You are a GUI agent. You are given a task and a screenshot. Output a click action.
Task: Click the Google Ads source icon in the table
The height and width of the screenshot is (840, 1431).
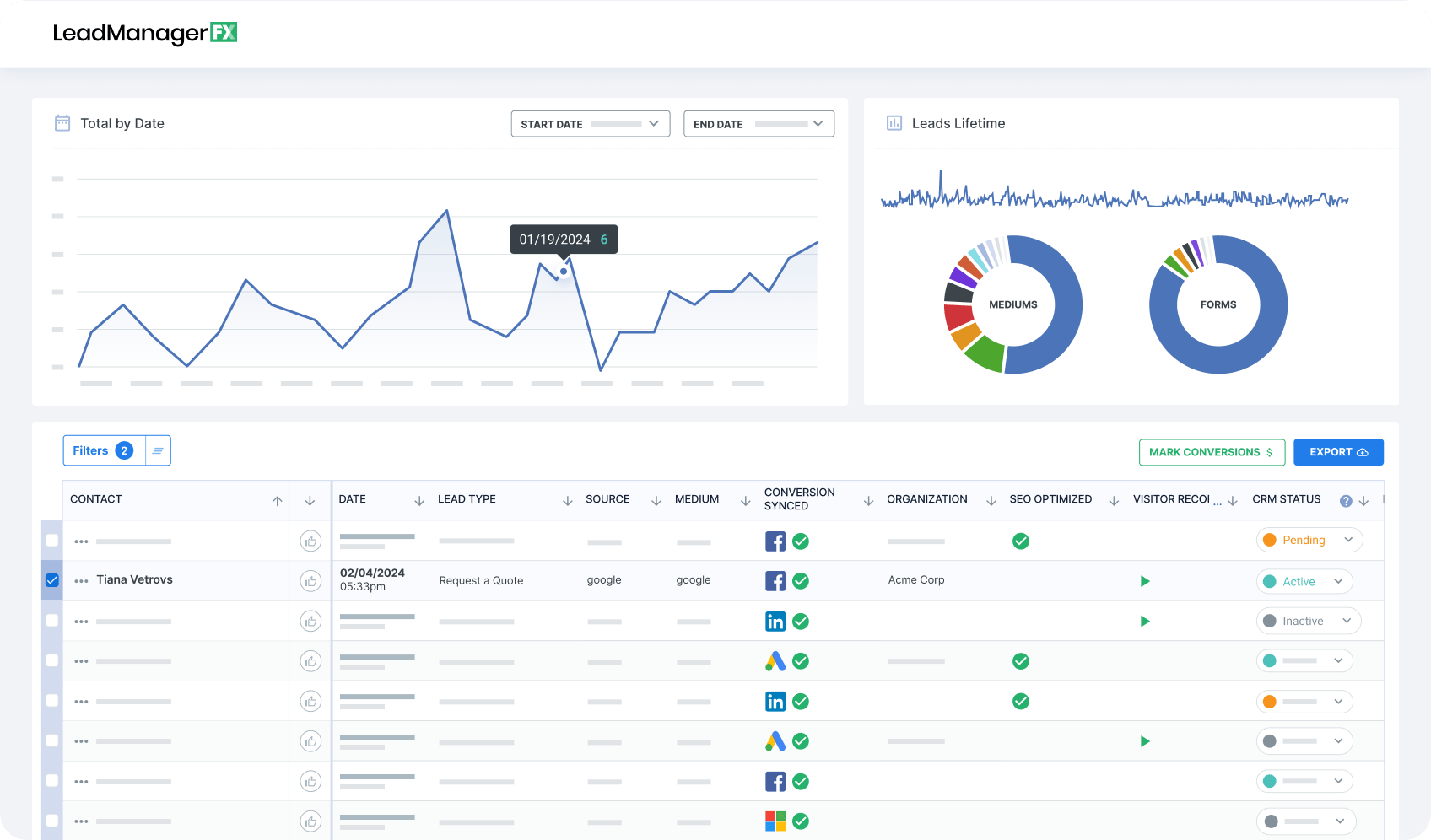pos(775,661)
